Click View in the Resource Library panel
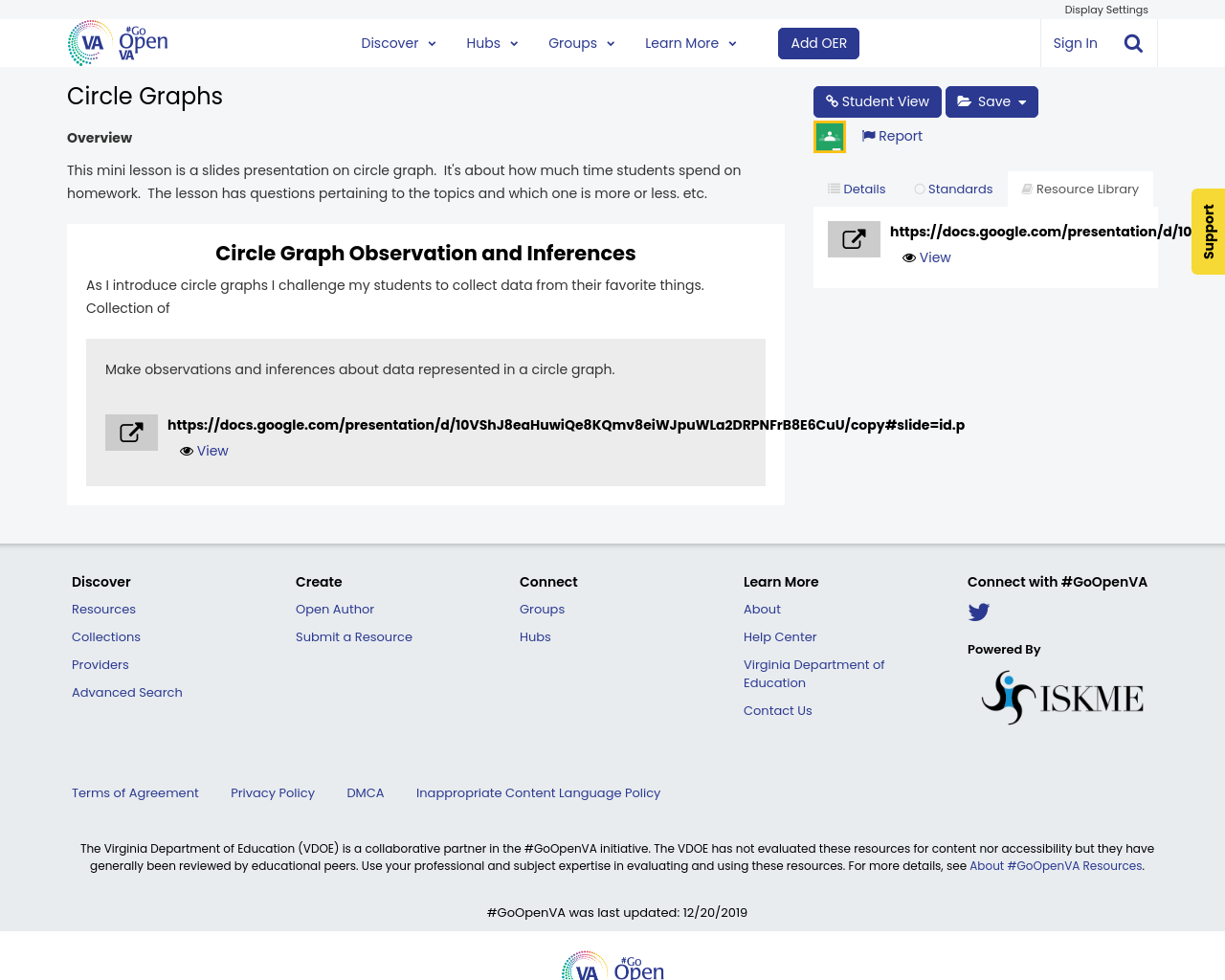The width and height of the screenshot is (1225, 980). (x=926, y=257)
